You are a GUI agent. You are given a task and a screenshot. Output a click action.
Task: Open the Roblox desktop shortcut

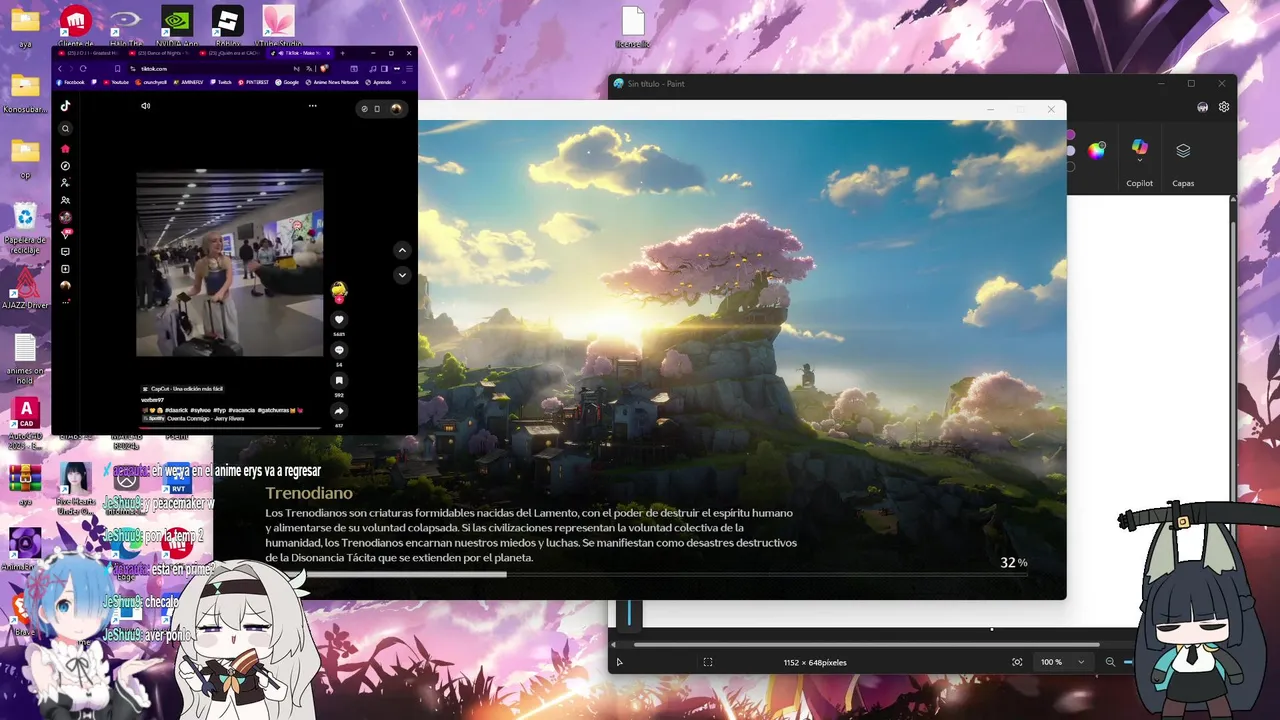(228, 26)
